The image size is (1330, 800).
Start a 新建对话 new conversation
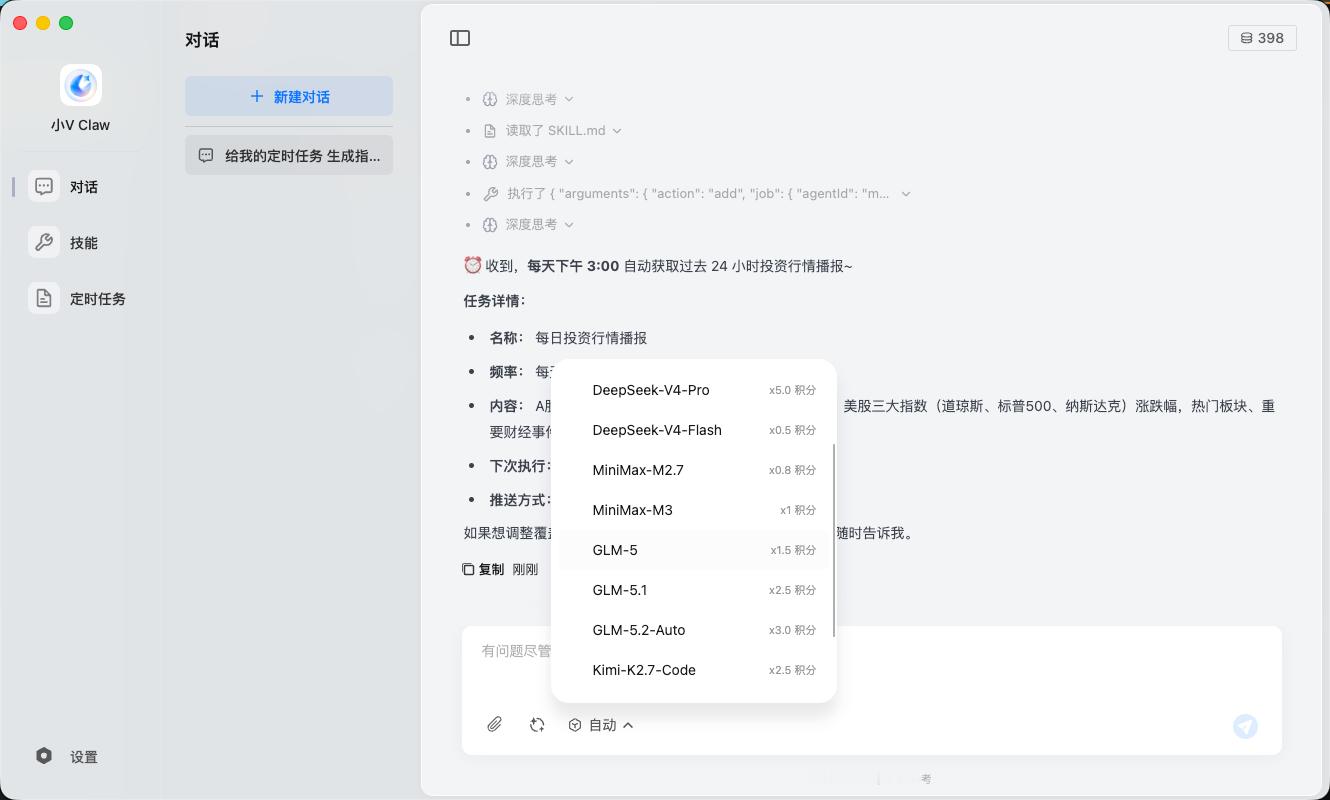coord(289,96)
